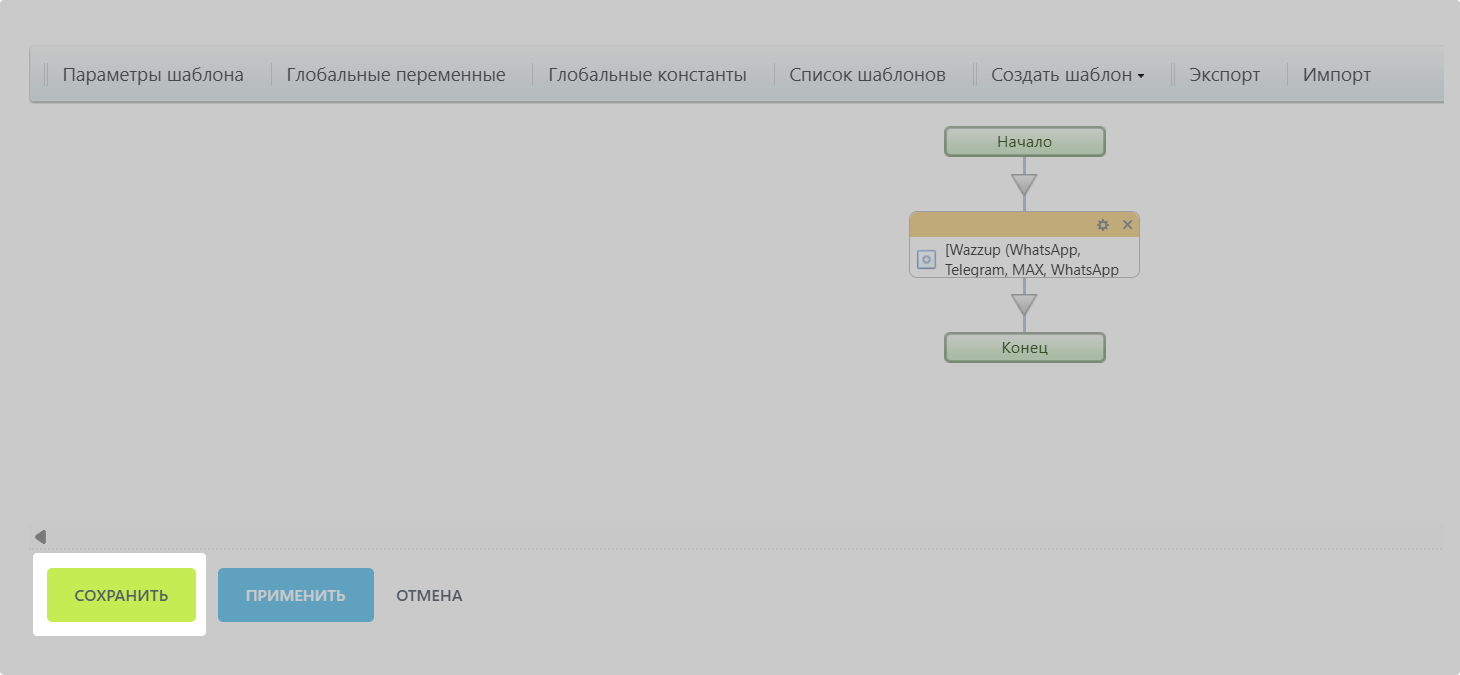The height and width of the screenshot is (675, 1460).
Task: Click the insert arrow below Начало
Action: [x=1024, y=185]
